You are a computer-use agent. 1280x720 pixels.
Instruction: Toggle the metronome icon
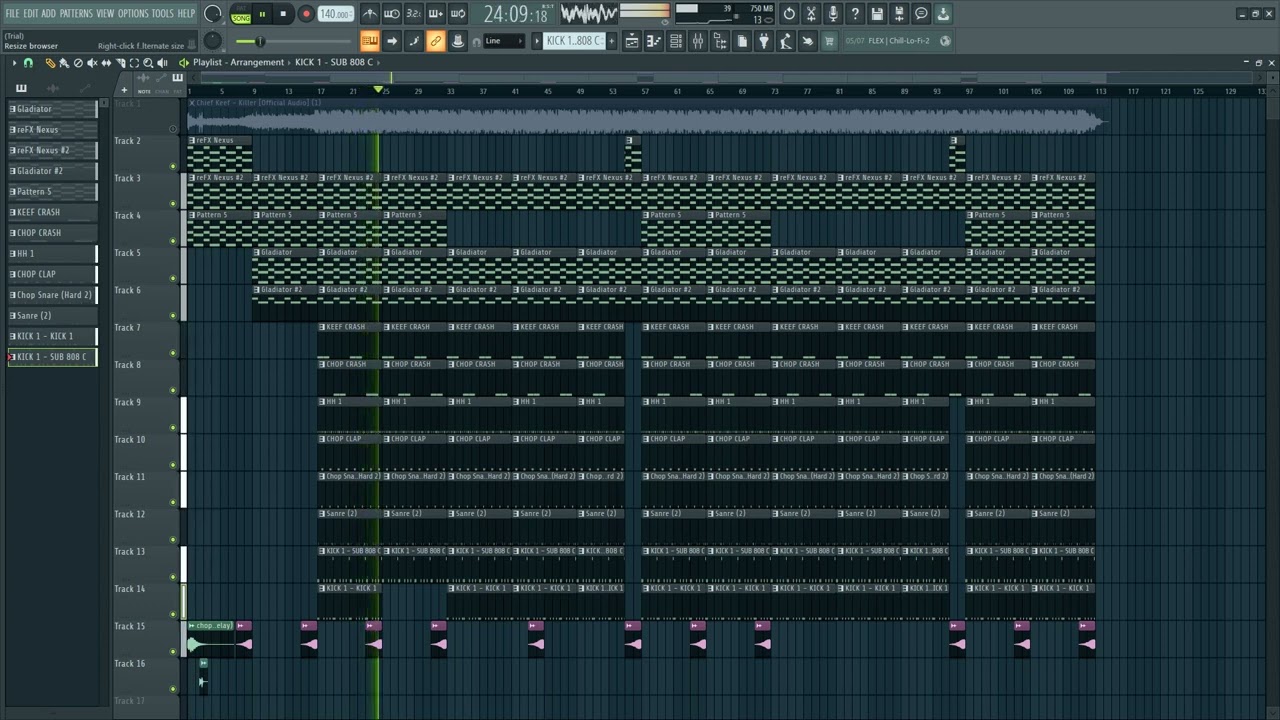tap(370, 14)
